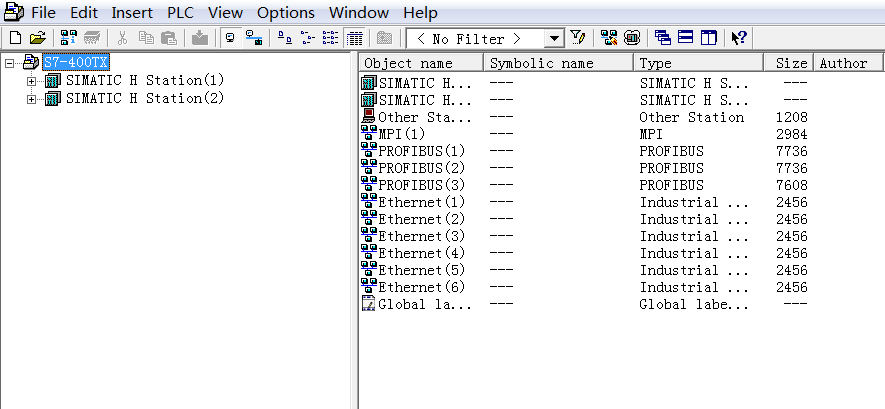Click the S7 Memory Card toolbar icon
The image size is (885, 409).
coord(92,38)
